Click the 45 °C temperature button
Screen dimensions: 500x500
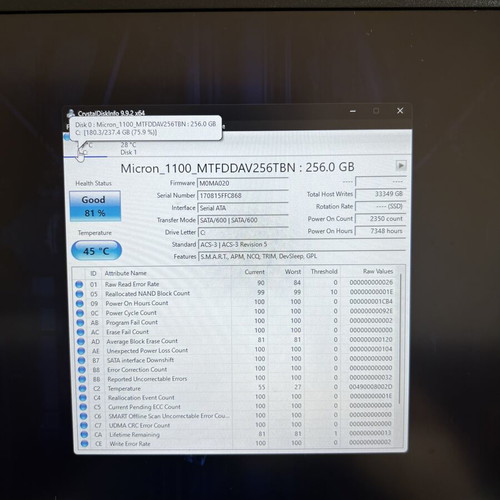[x=96, y=251]
